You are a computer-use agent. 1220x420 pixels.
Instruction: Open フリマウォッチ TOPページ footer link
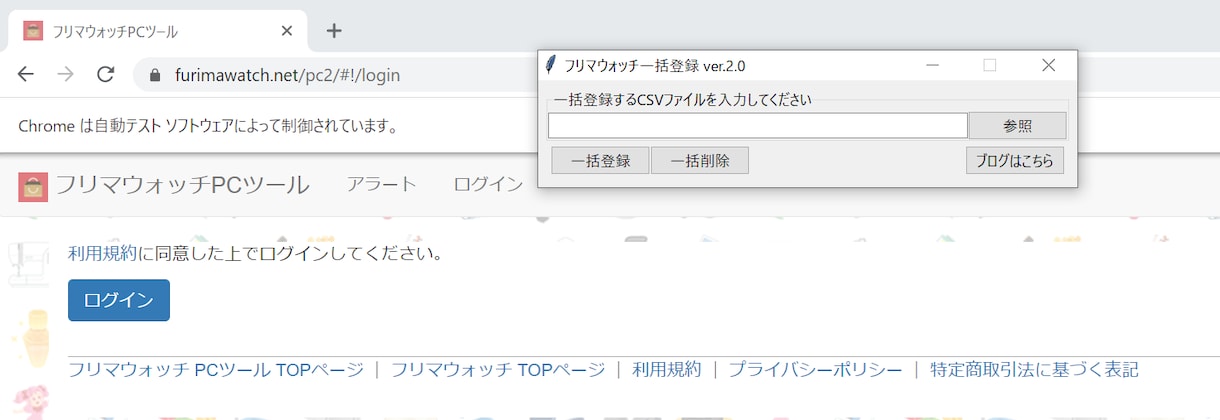click(498, 370)
